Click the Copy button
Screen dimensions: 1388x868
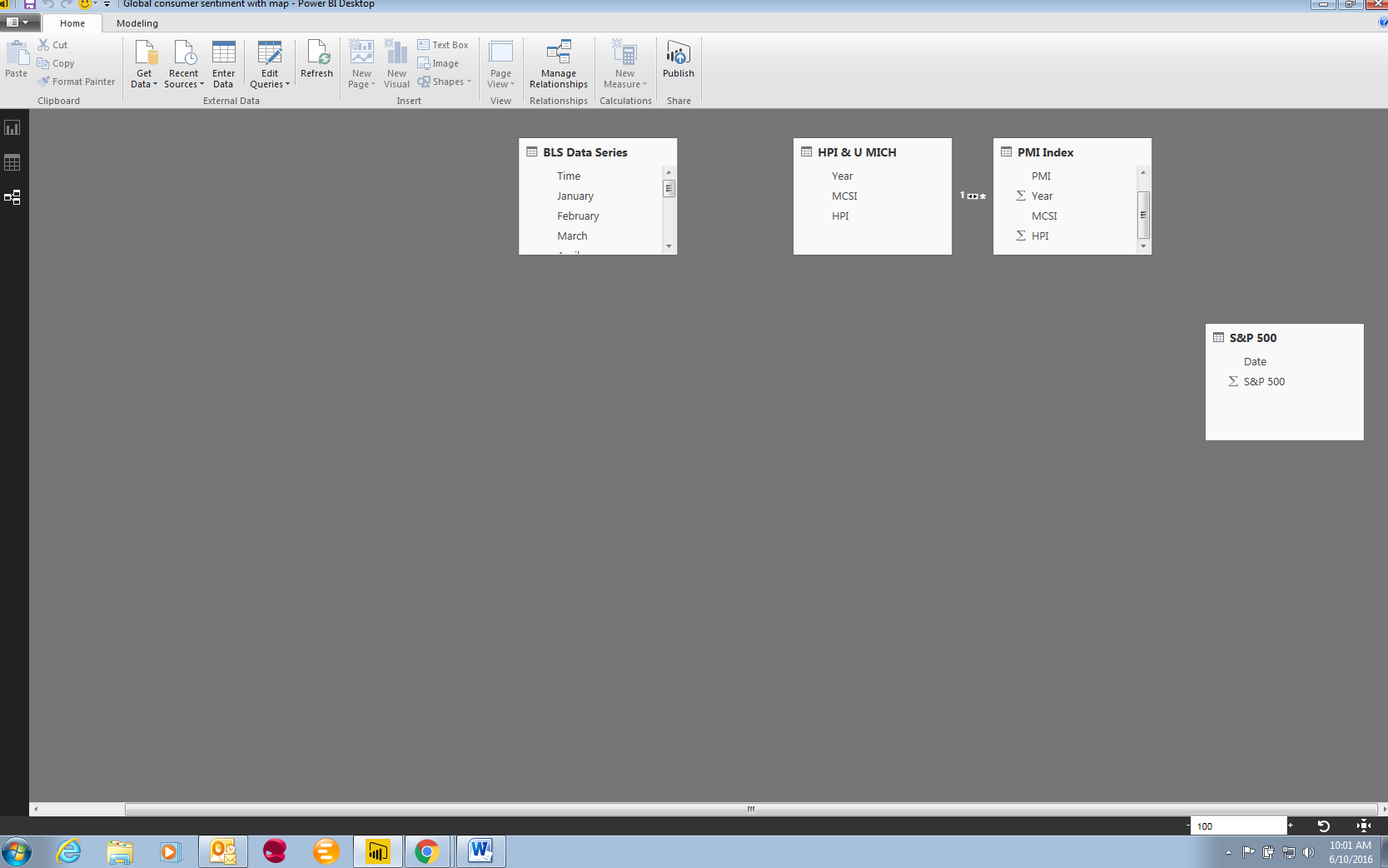coord(56,63)
